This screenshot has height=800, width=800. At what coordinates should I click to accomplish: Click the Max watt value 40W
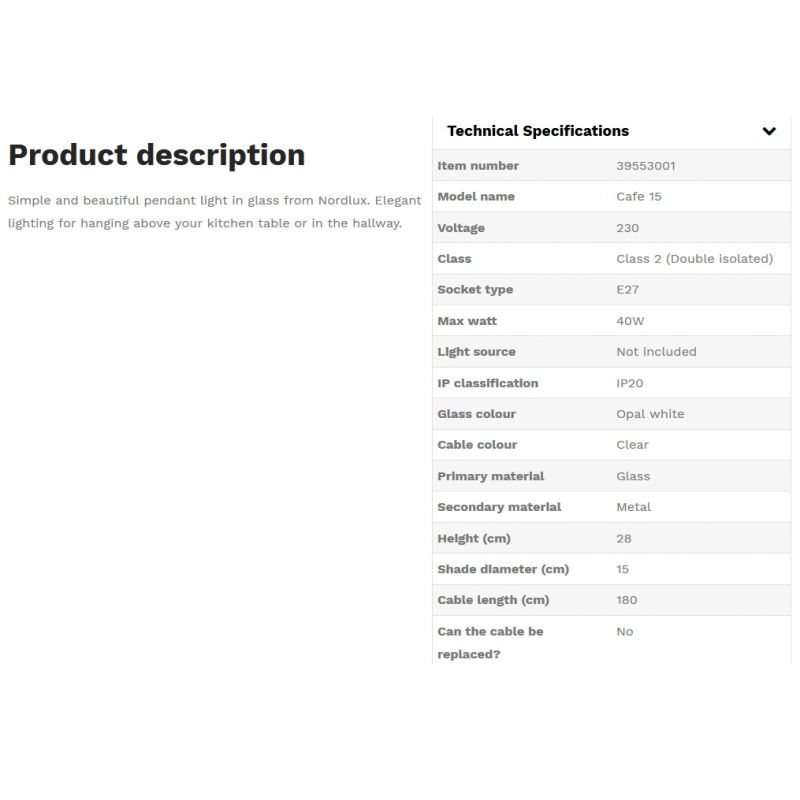click(x=631, y=321)
